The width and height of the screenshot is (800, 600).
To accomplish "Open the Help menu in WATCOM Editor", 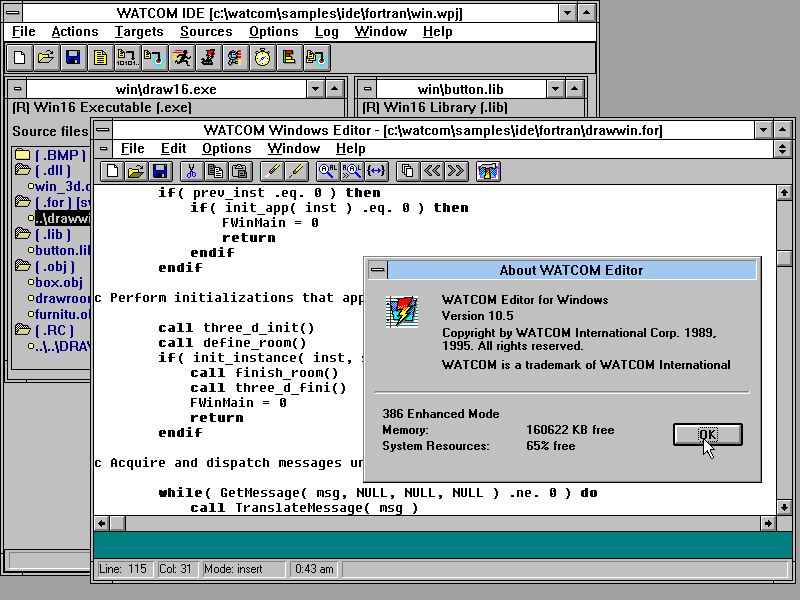I will coord(351,148).
